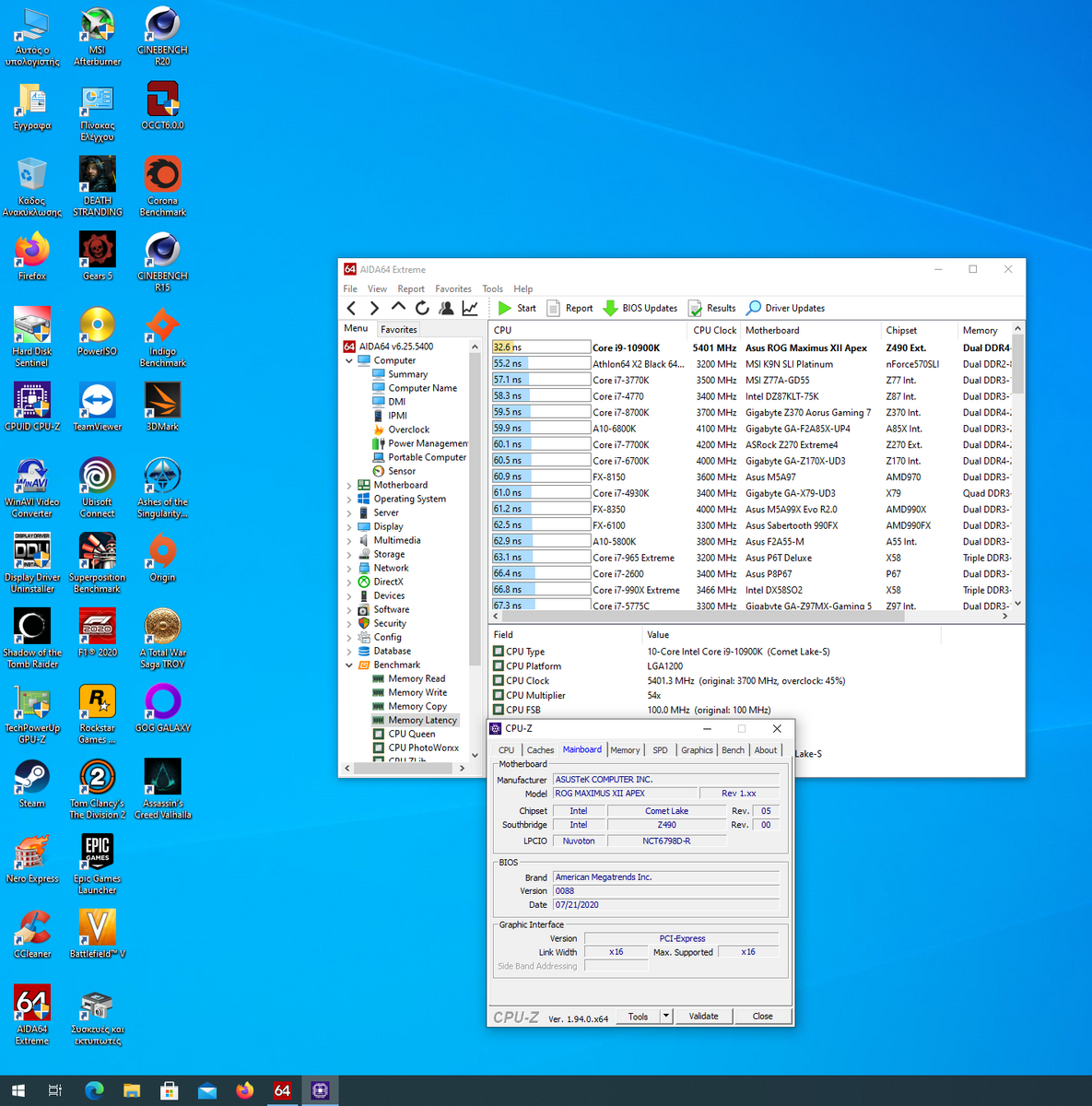This screenshot has height=1106, width=1092.
Task: Select the Ubisoft Connect desktop icon
Action: point(97,488)
